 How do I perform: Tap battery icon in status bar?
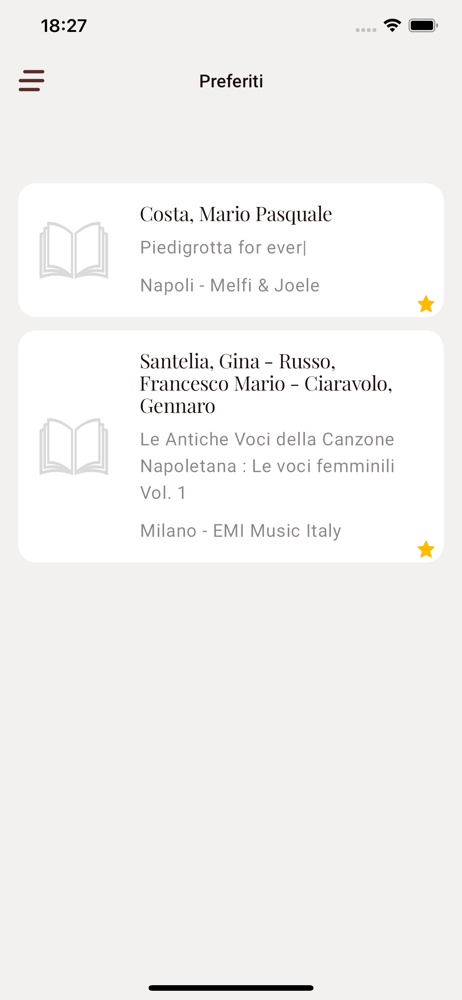tap(422, 26)
